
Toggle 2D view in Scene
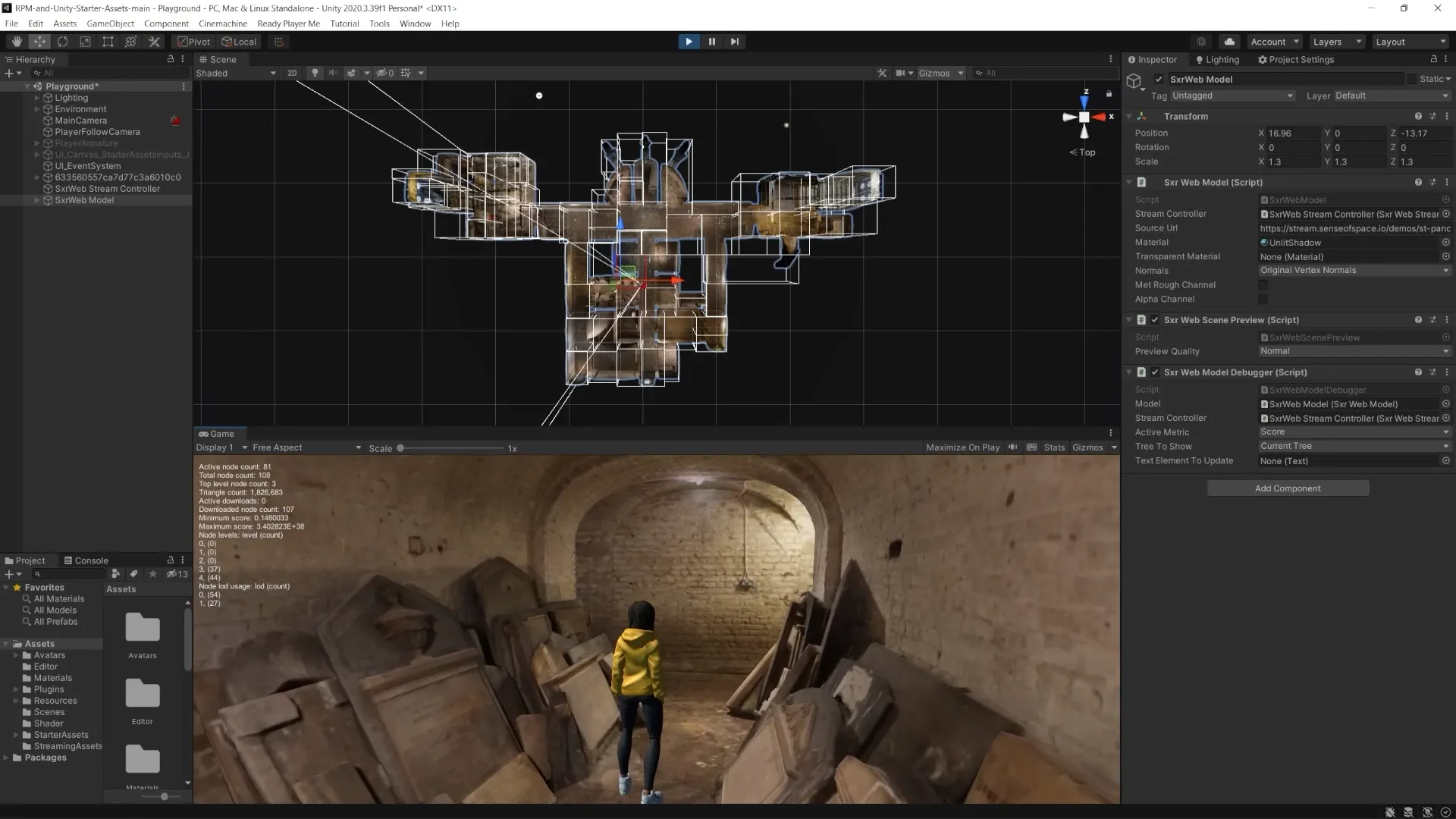point(292,73)
